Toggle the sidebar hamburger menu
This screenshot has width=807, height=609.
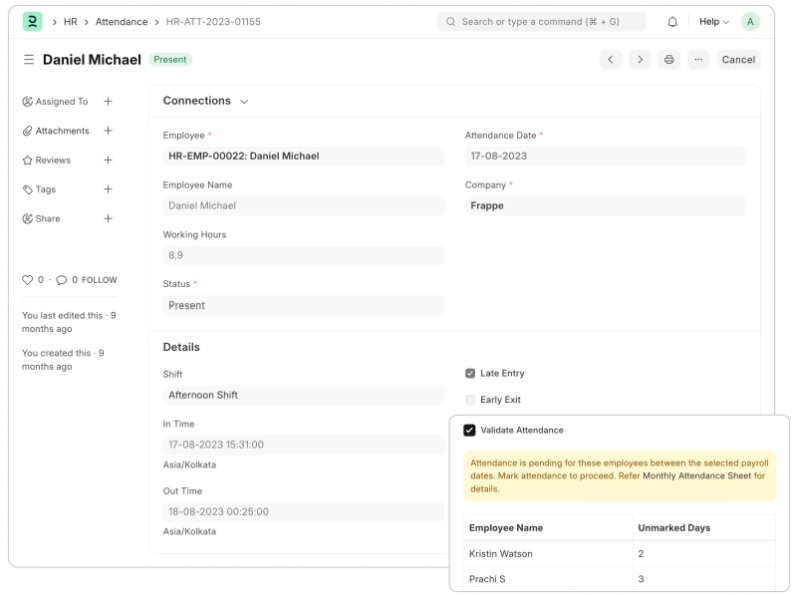pos(29,60)
